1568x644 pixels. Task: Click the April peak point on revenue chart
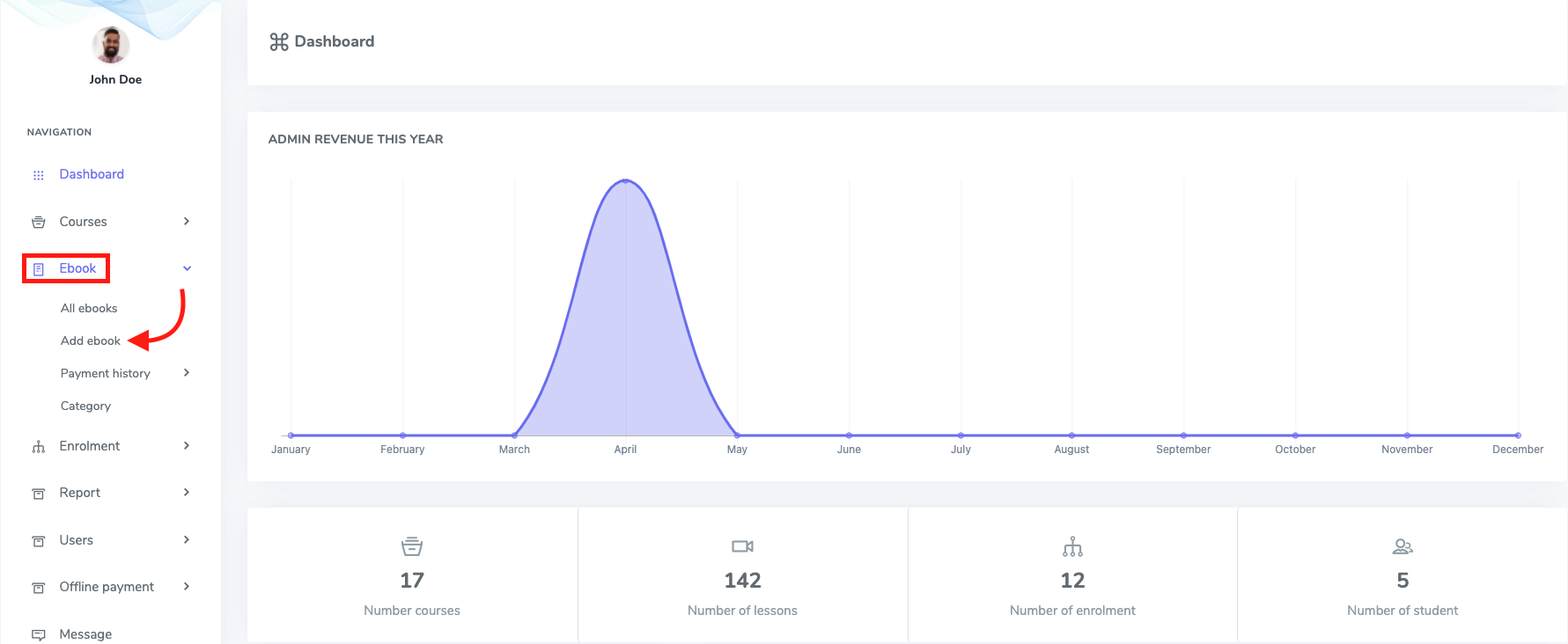(625, 180)
